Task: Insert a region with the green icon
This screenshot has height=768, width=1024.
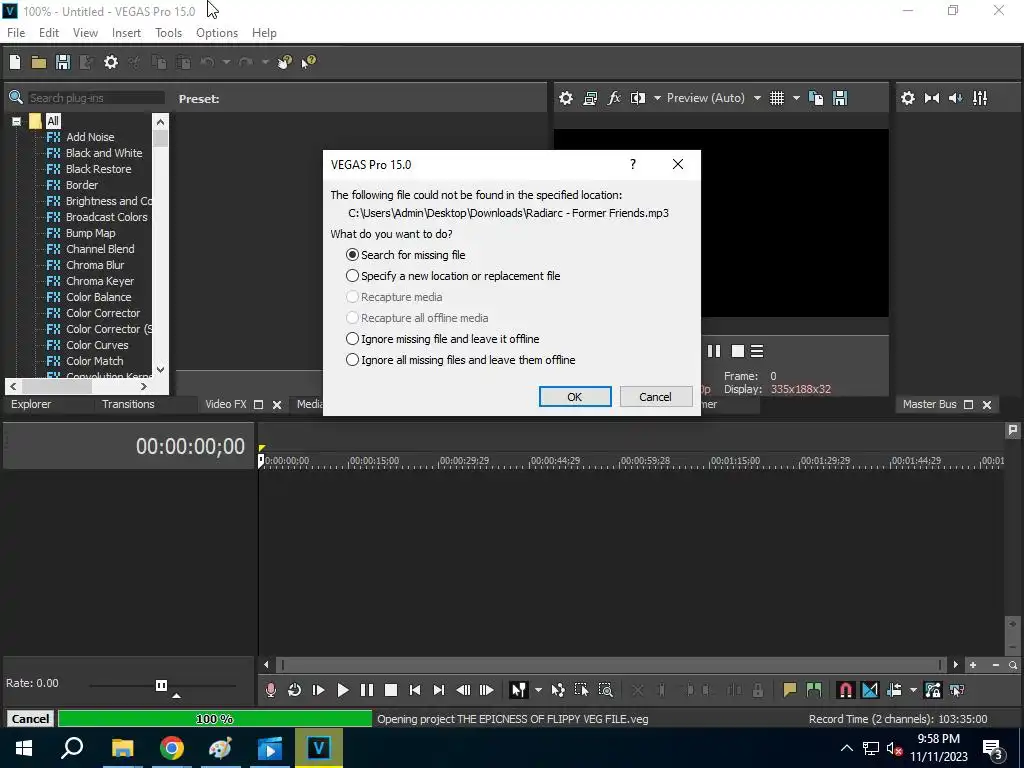Action: point(814,690)
